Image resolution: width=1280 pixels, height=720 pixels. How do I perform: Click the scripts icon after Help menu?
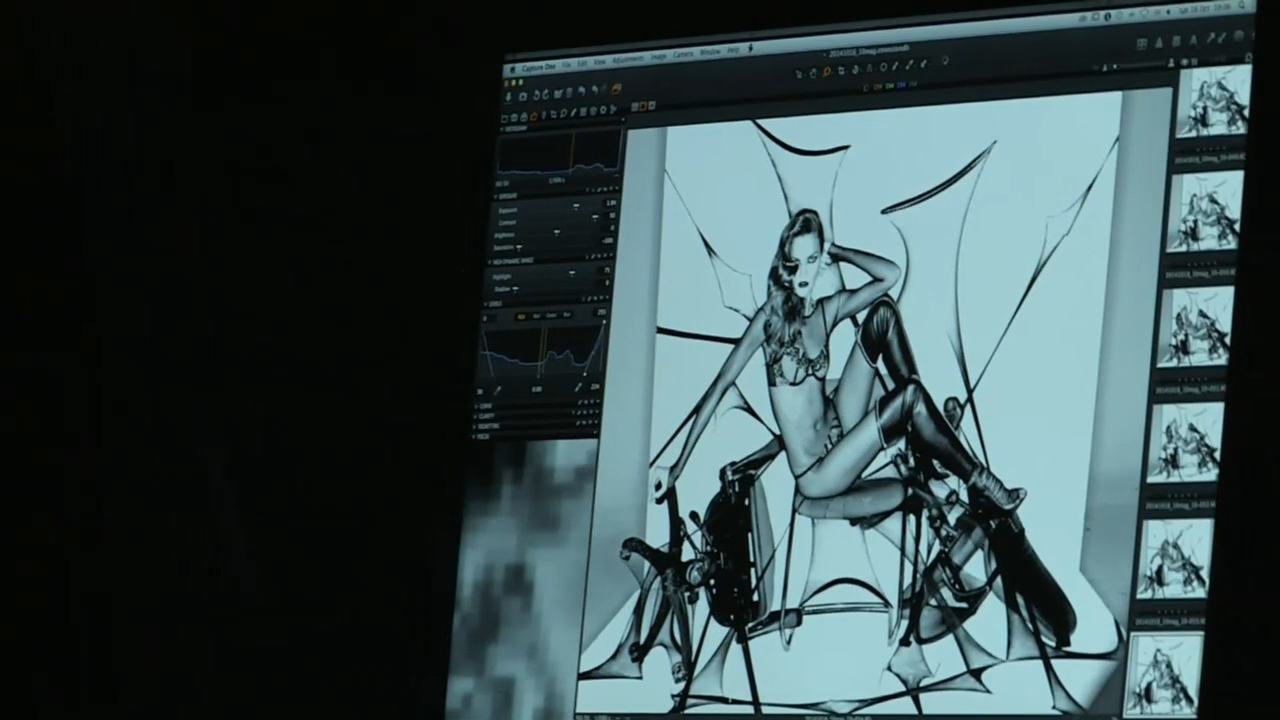click(750, 50)
